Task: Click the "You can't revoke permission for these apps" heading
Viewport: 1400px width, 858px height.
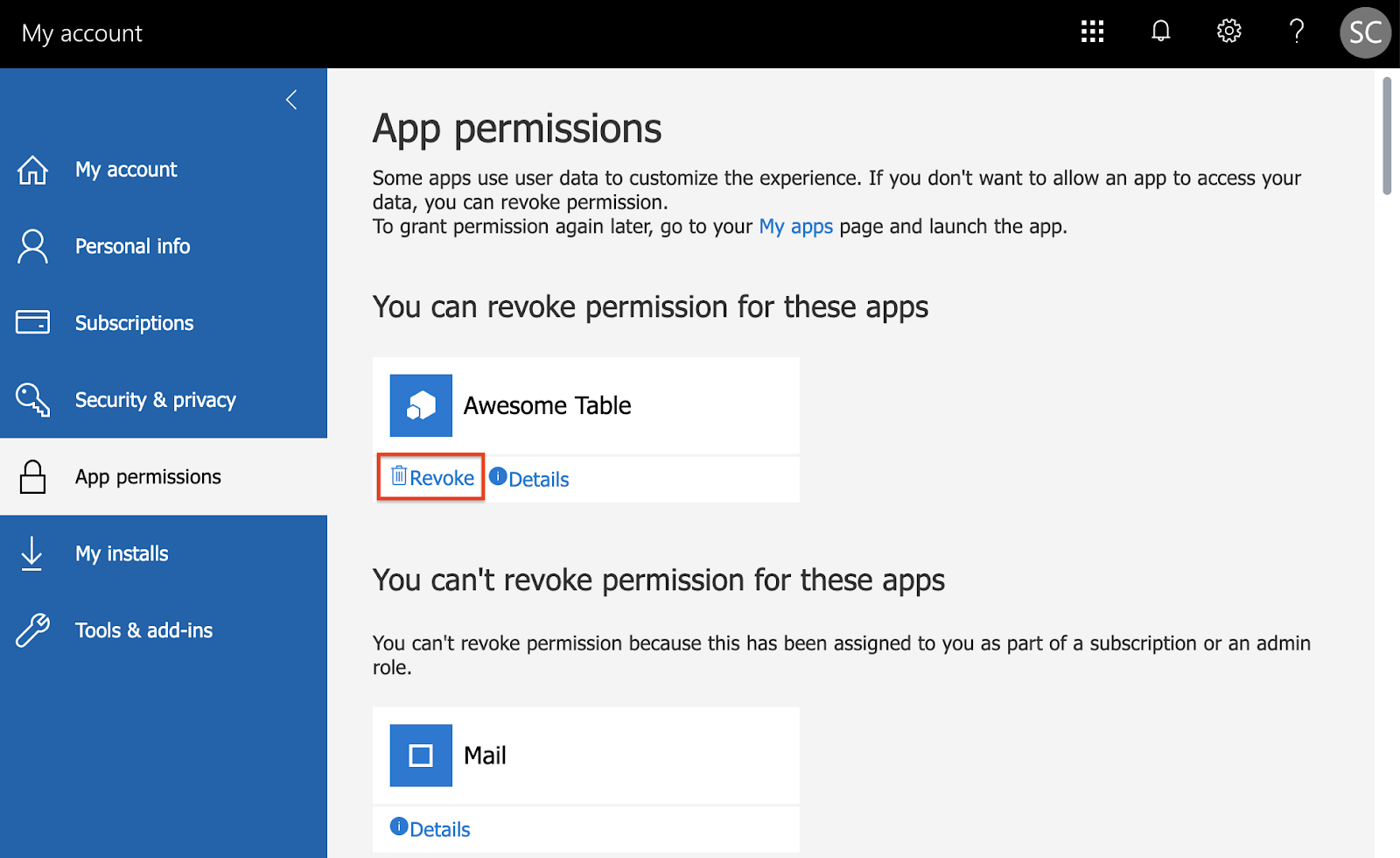Action: click(659, 580)
